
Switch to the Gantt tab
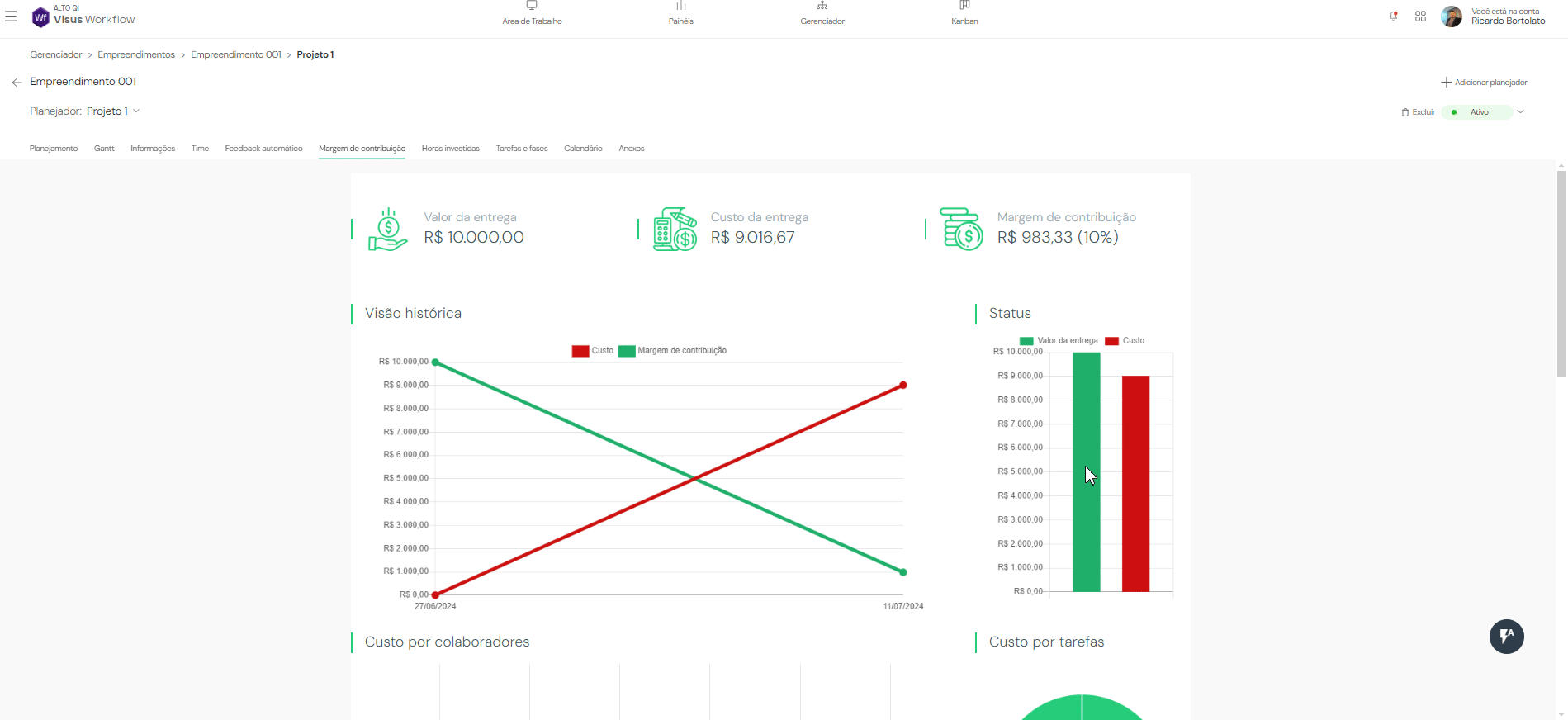[x=104, y=149]
